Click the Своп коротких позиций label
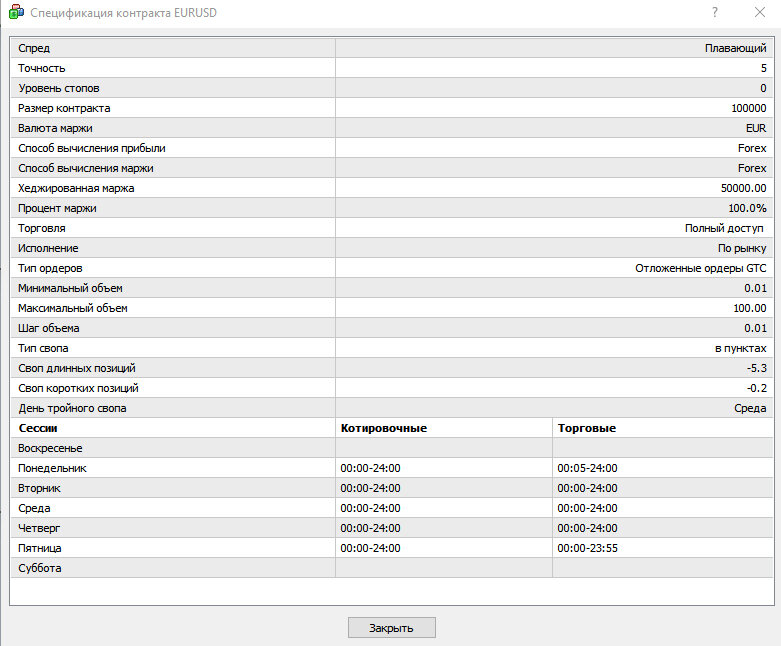The width and height of the screenshot is (781, 646). [78, 388]
